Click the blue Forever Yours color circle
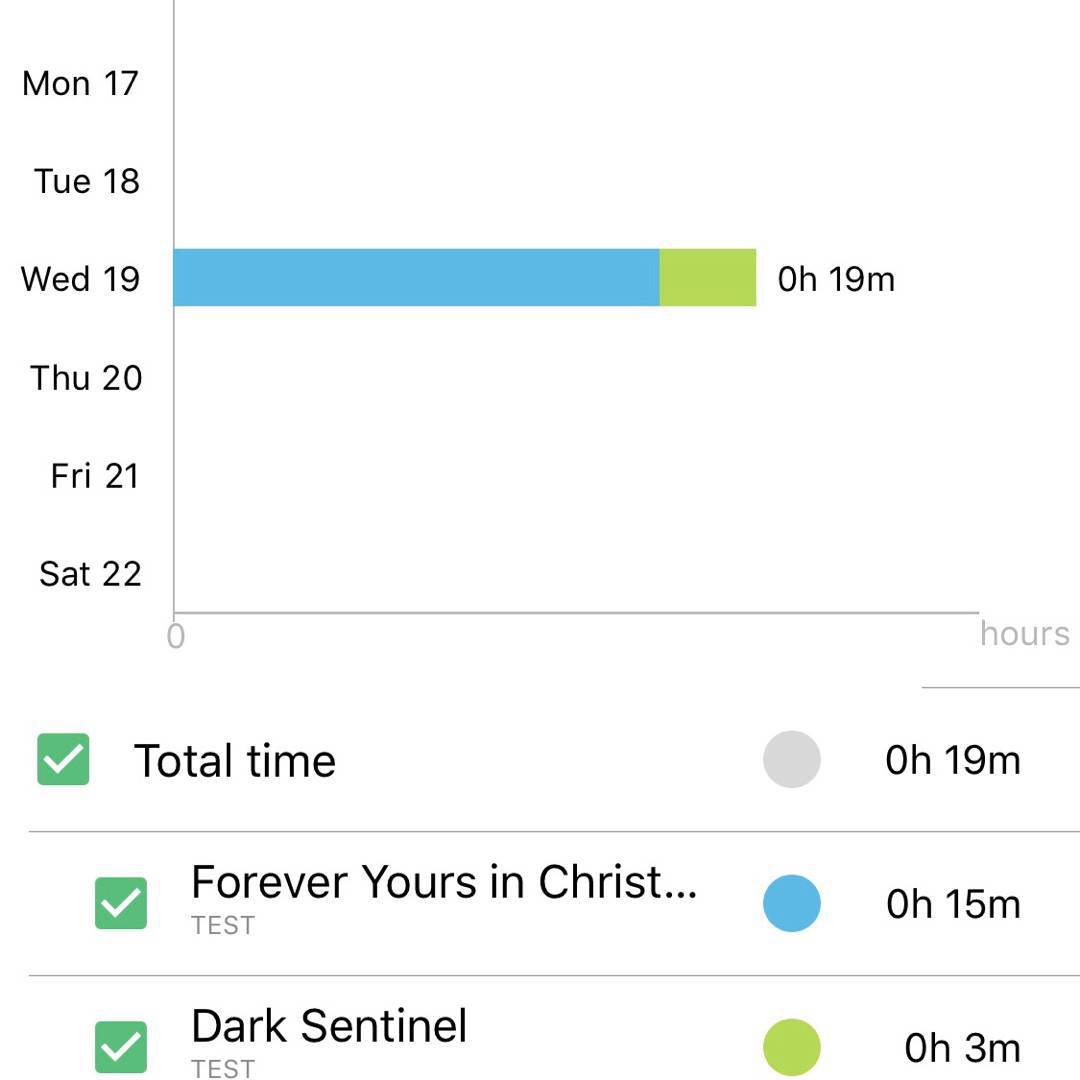1080x1080 pixels. [791, 903]
